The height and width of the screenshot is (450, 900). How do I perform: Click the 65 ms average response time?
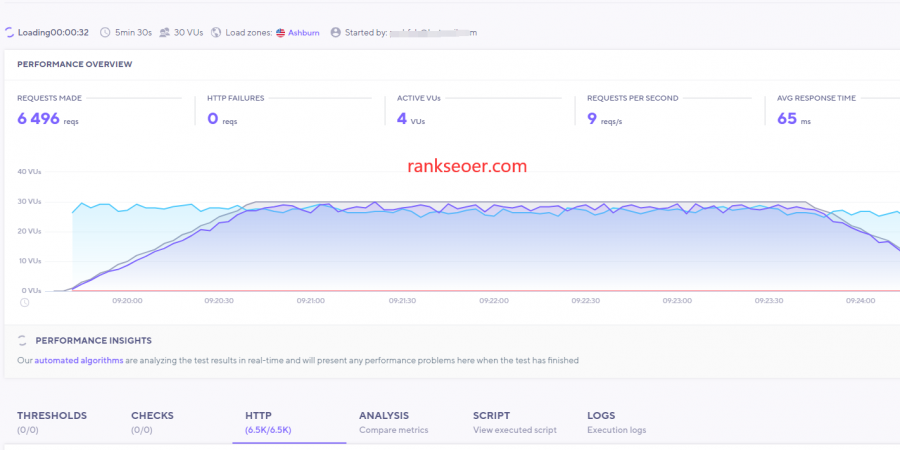(787, 119)
